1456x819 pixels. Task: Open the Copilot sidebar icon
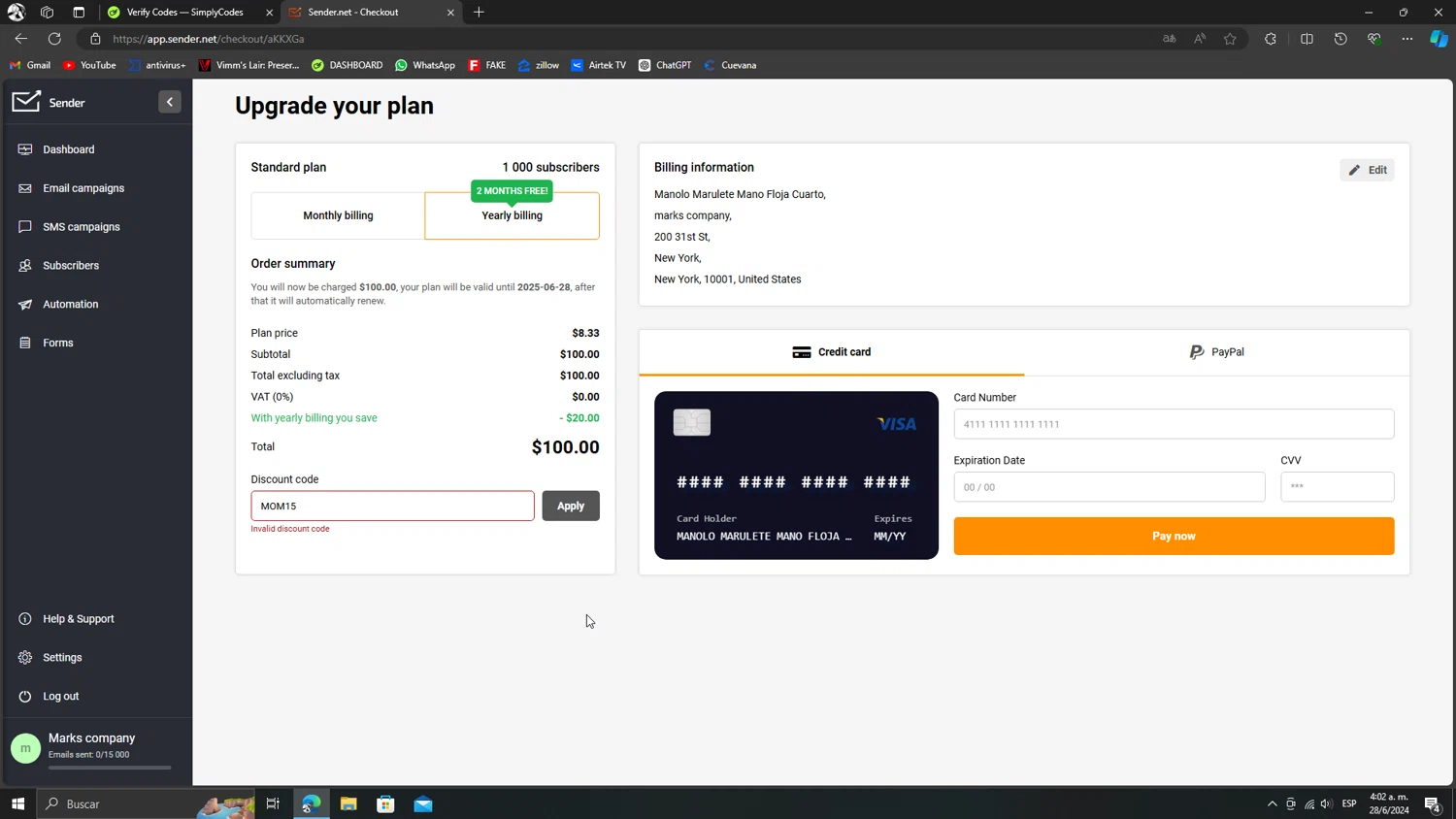click(1439, 39)
